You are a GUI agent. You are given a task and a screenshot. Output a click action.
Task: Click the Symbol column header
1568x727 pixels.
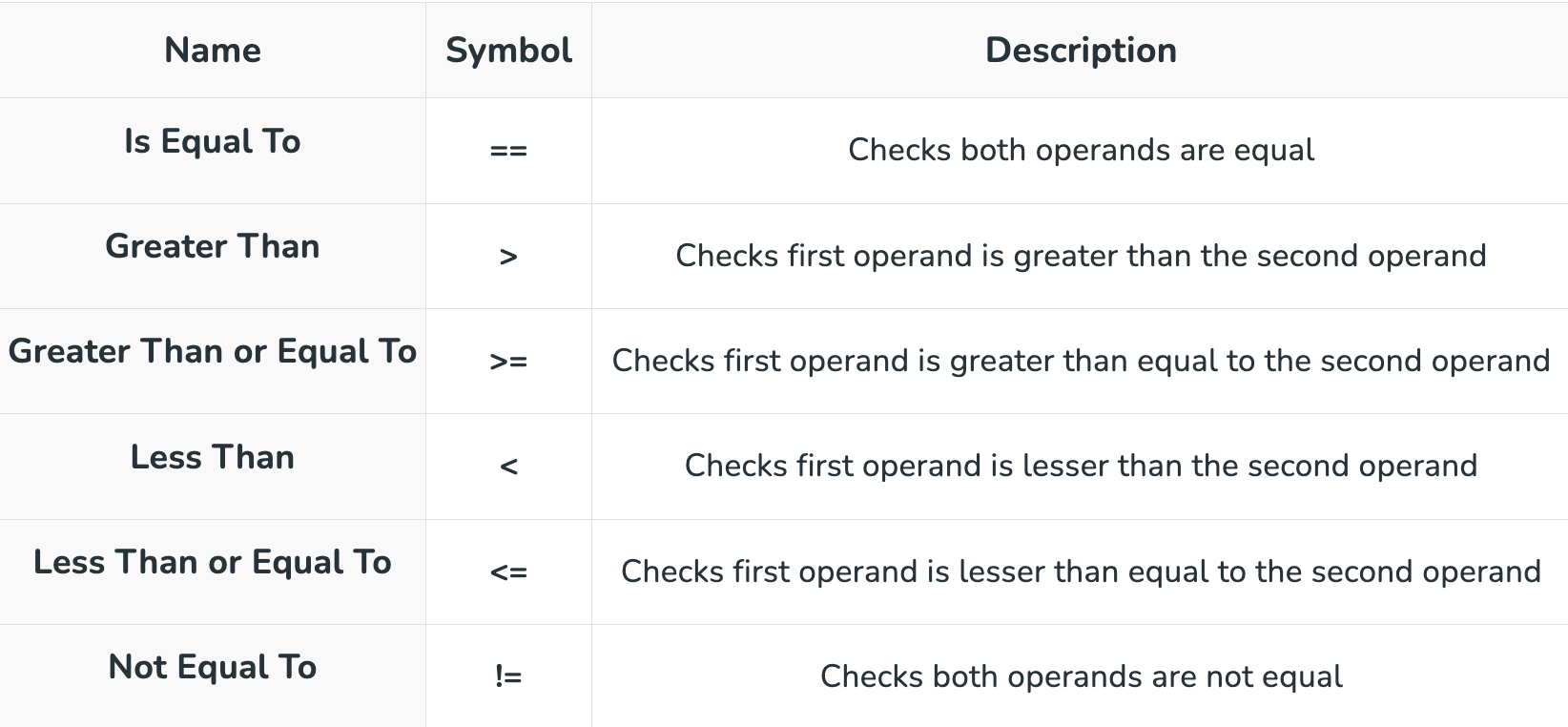pos(508,51)
